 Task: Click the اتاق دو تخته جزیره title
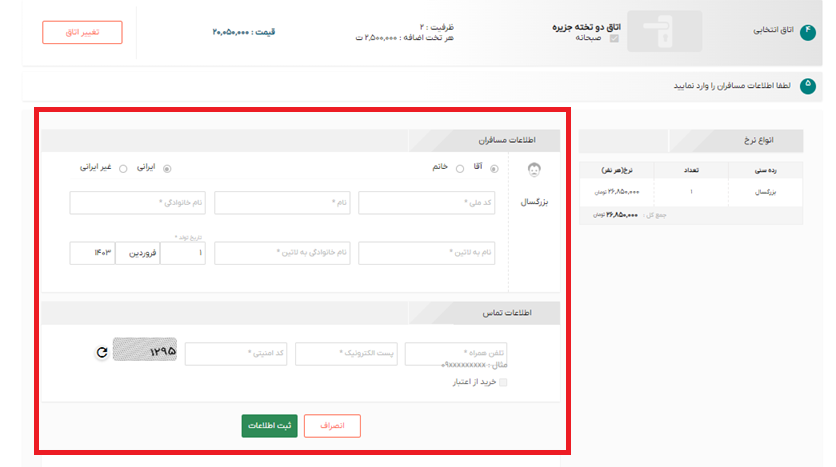tap(586, 27)
